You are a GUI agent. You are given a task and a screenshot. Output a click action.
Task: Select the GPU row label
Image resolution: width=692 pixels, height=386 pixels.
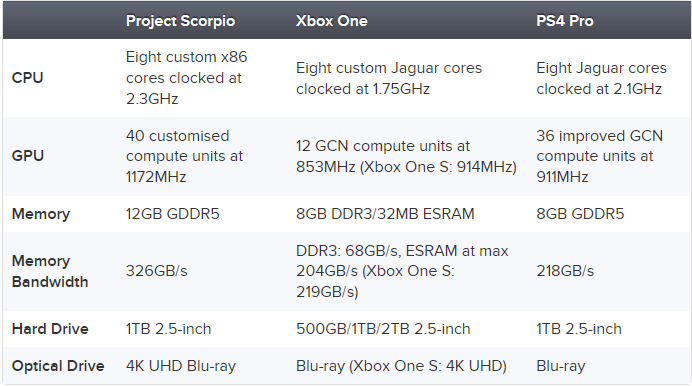[28, 156]
